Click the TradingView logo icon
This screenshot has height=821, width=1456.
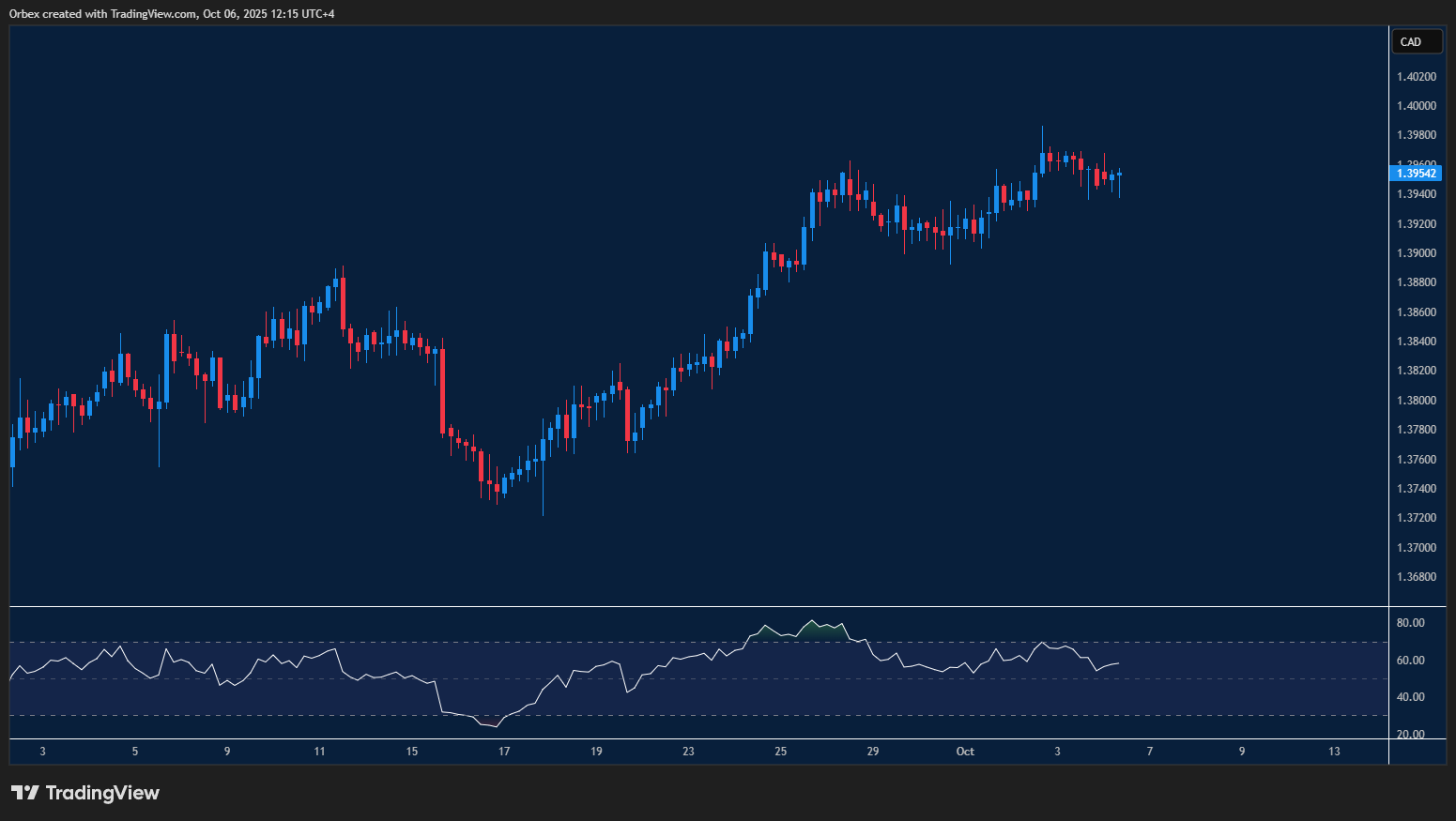pyautogui.click(x=25, y=793)
